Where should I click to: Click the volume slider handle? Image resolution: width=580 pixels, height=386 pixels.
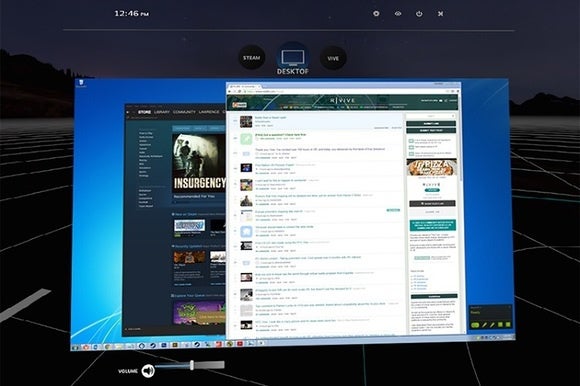coord(192,365)
